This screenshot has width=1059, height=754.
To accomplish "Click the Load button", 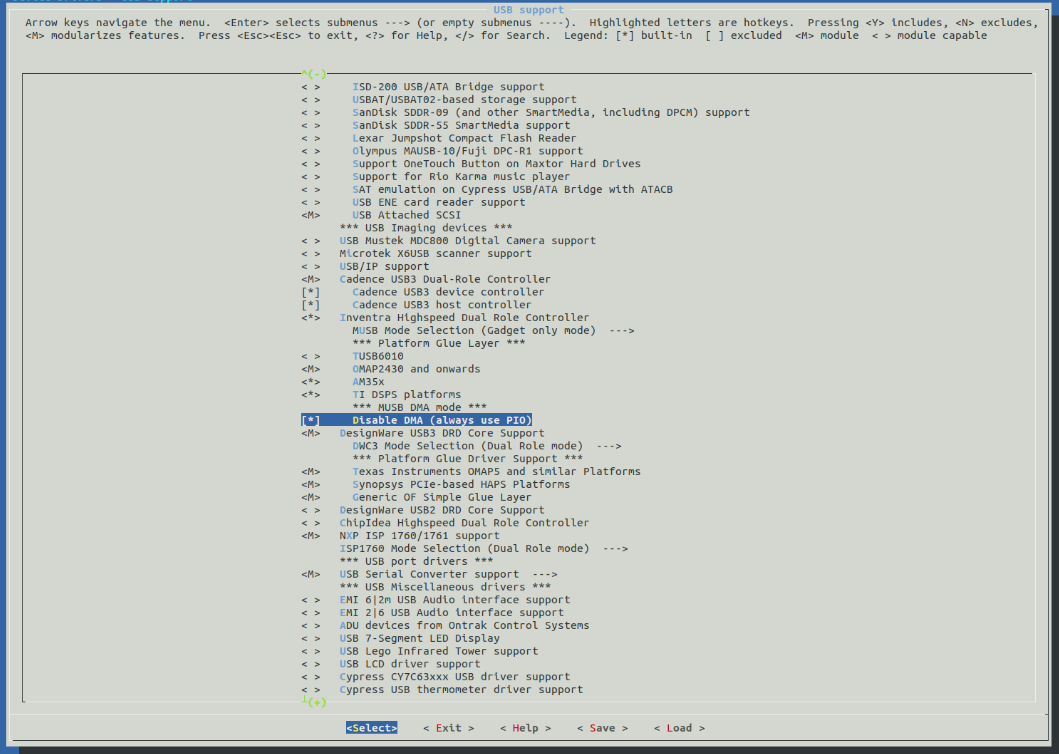I will (679, 728).
